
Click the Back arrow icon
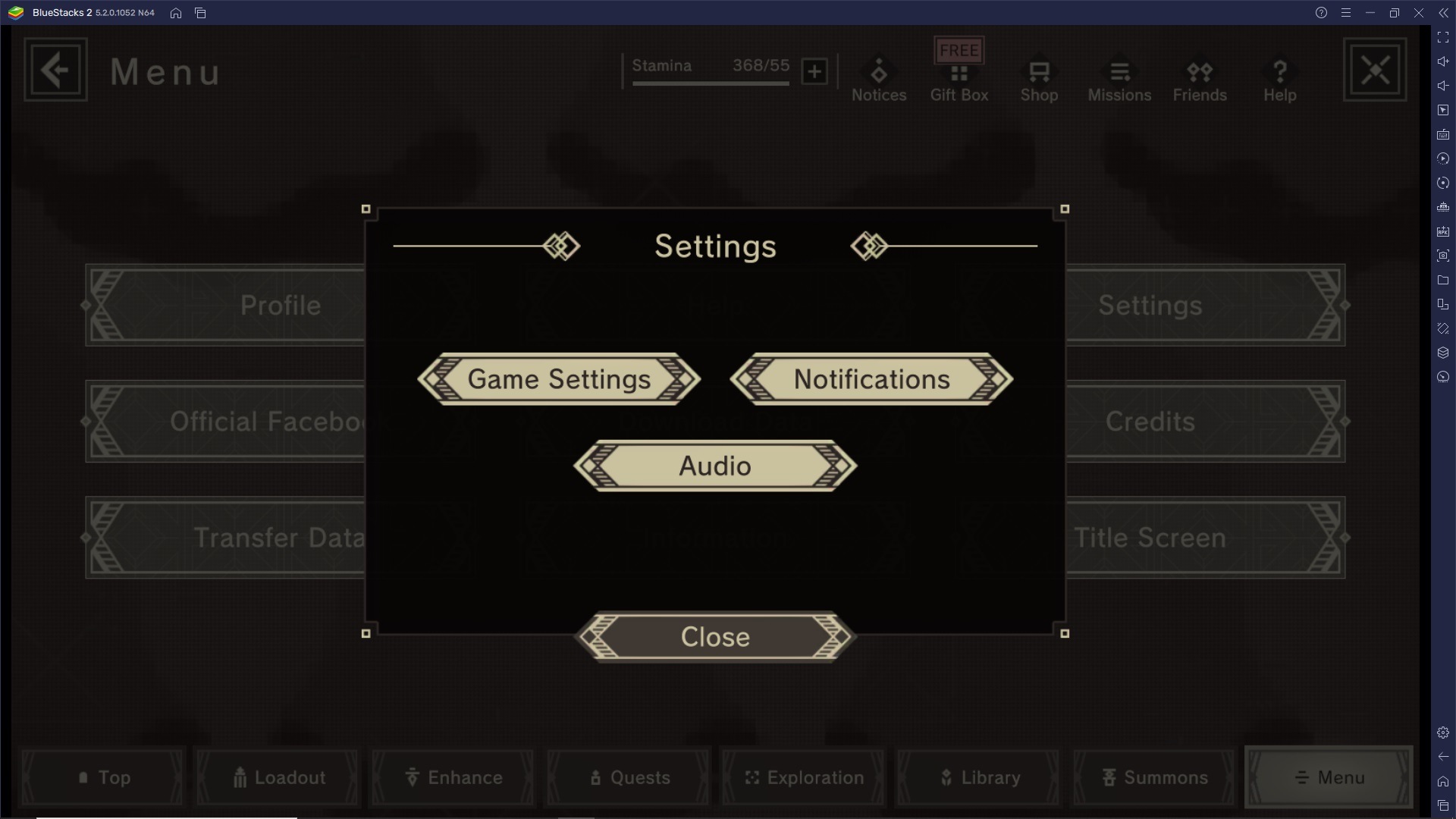pyautogui.click(x=55, y=70)
